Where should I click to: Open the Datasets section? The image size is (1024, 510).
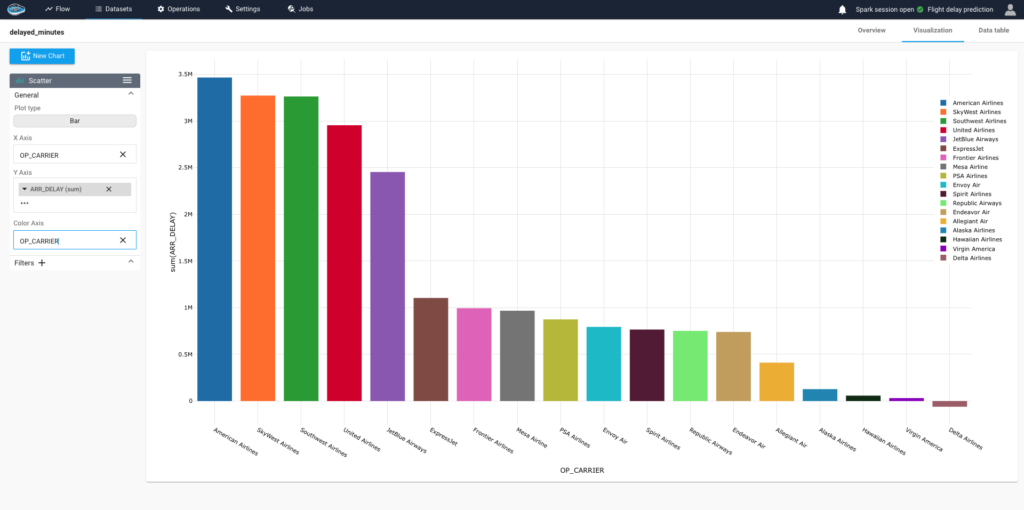click(113, 9)
